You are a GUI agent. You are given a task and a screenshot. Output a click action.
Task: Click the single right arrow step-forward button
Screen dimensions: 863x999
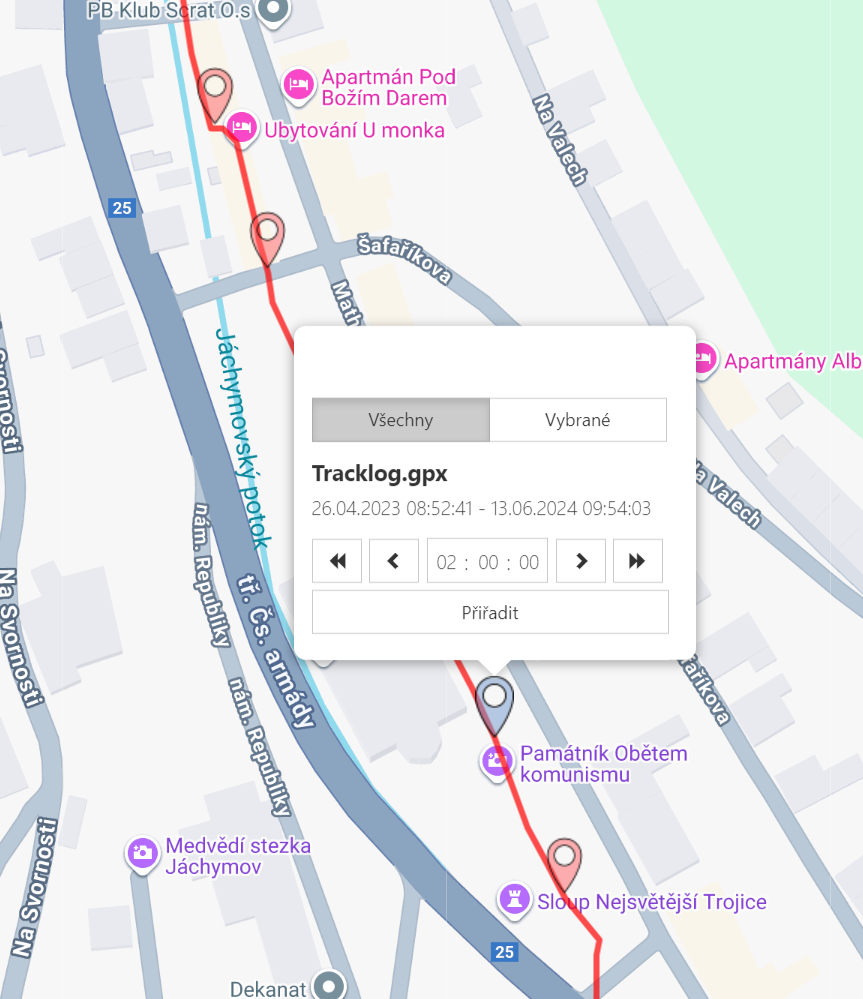click(581, 561)
